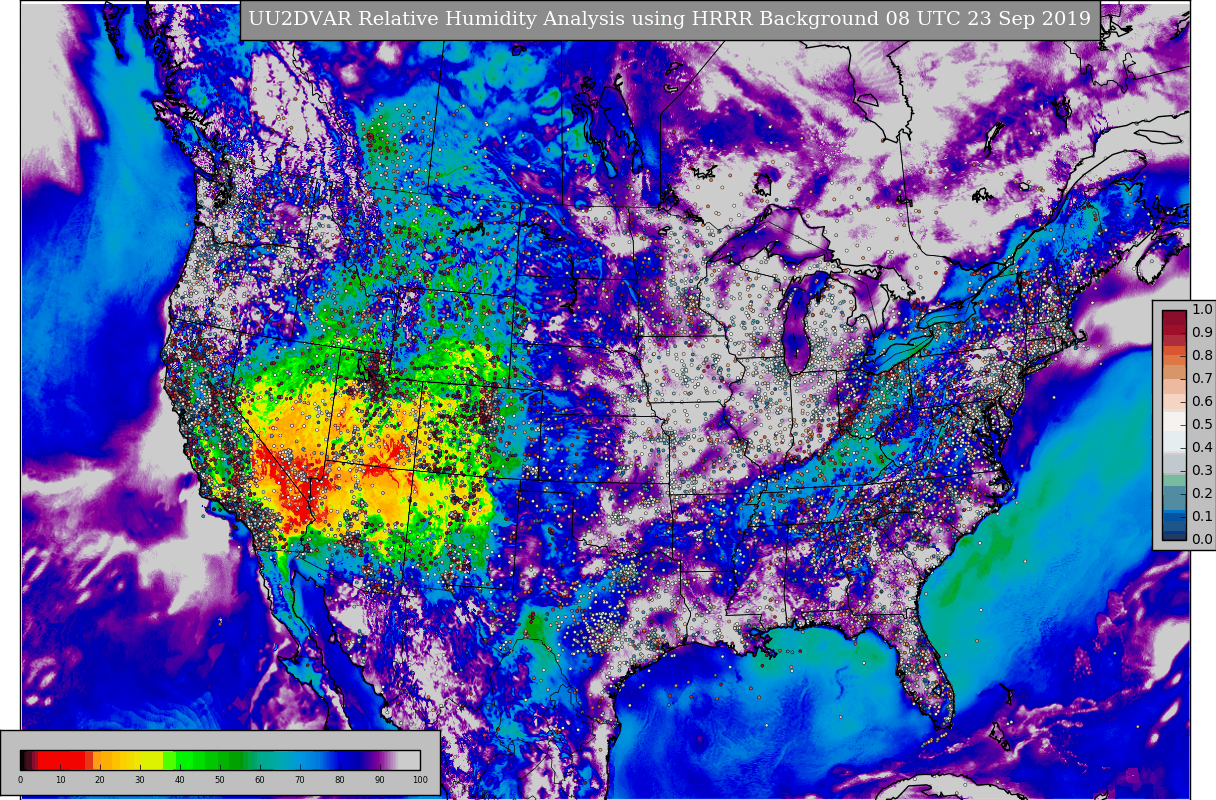Click the '0.8' label on the right colorbar
The image size is (1216, 800).
pos(1202,356)
